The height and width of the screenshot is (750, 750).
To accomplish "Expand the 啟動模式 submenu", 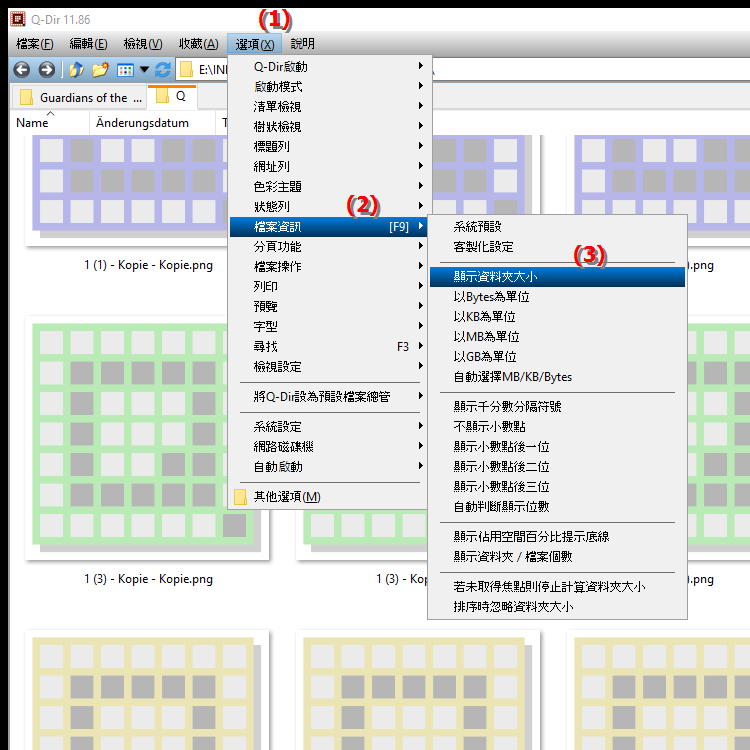I will tap(330, 87).
